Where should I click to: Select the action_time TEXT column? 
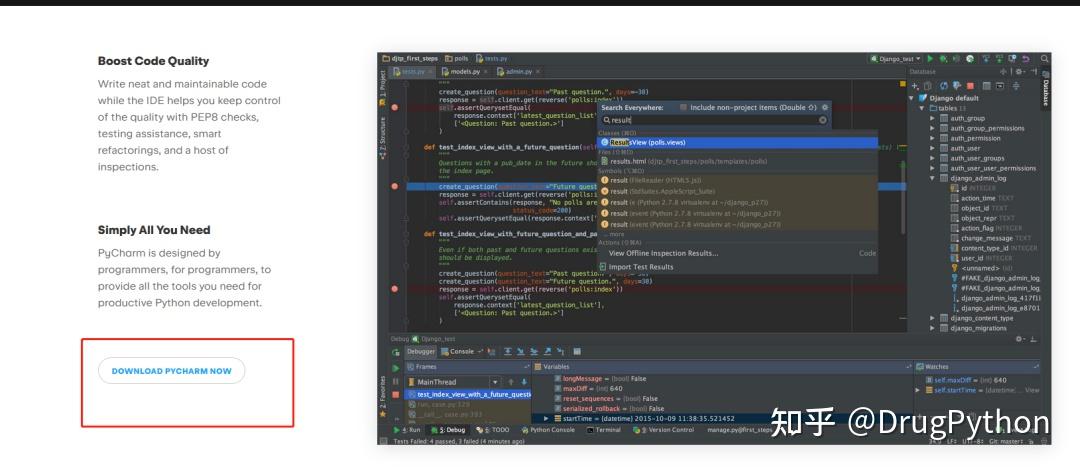[x=983, y=198]
